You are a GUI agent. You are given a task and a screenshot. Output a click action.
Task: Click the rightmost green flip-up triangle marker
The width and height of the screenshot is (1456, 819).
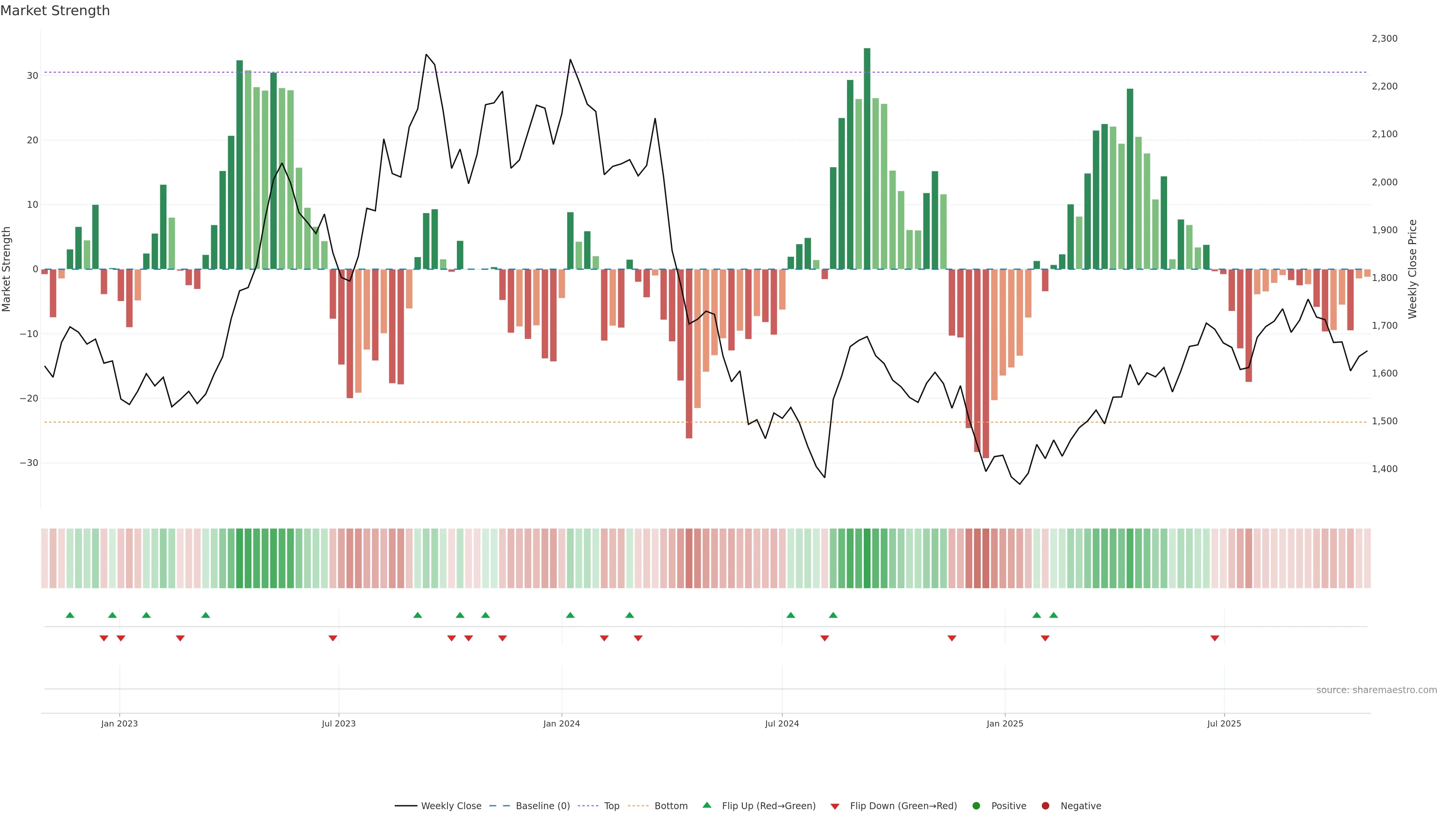pos(1054,615)
